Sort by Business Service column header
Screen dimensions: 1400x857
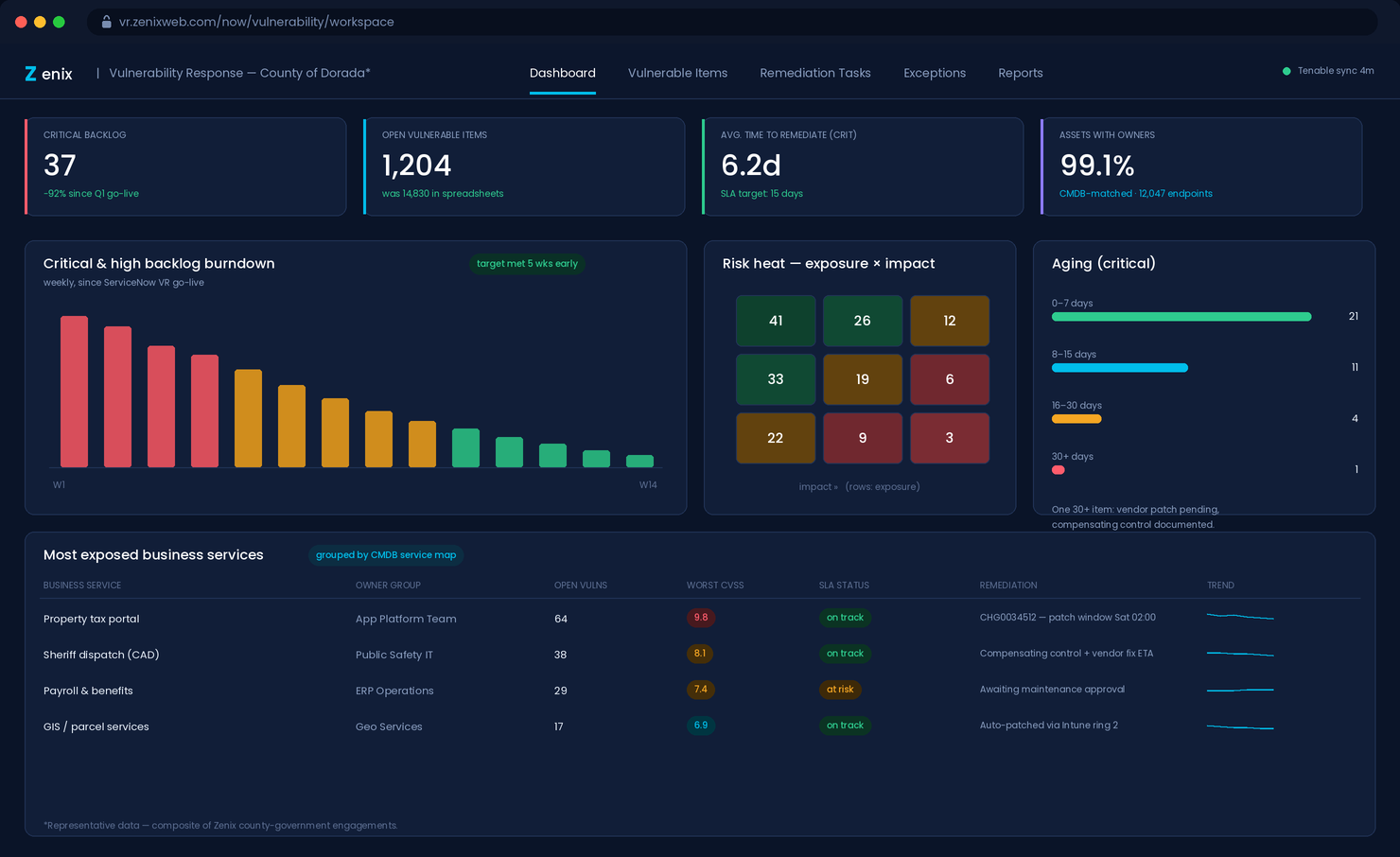[x=82, y=586]
